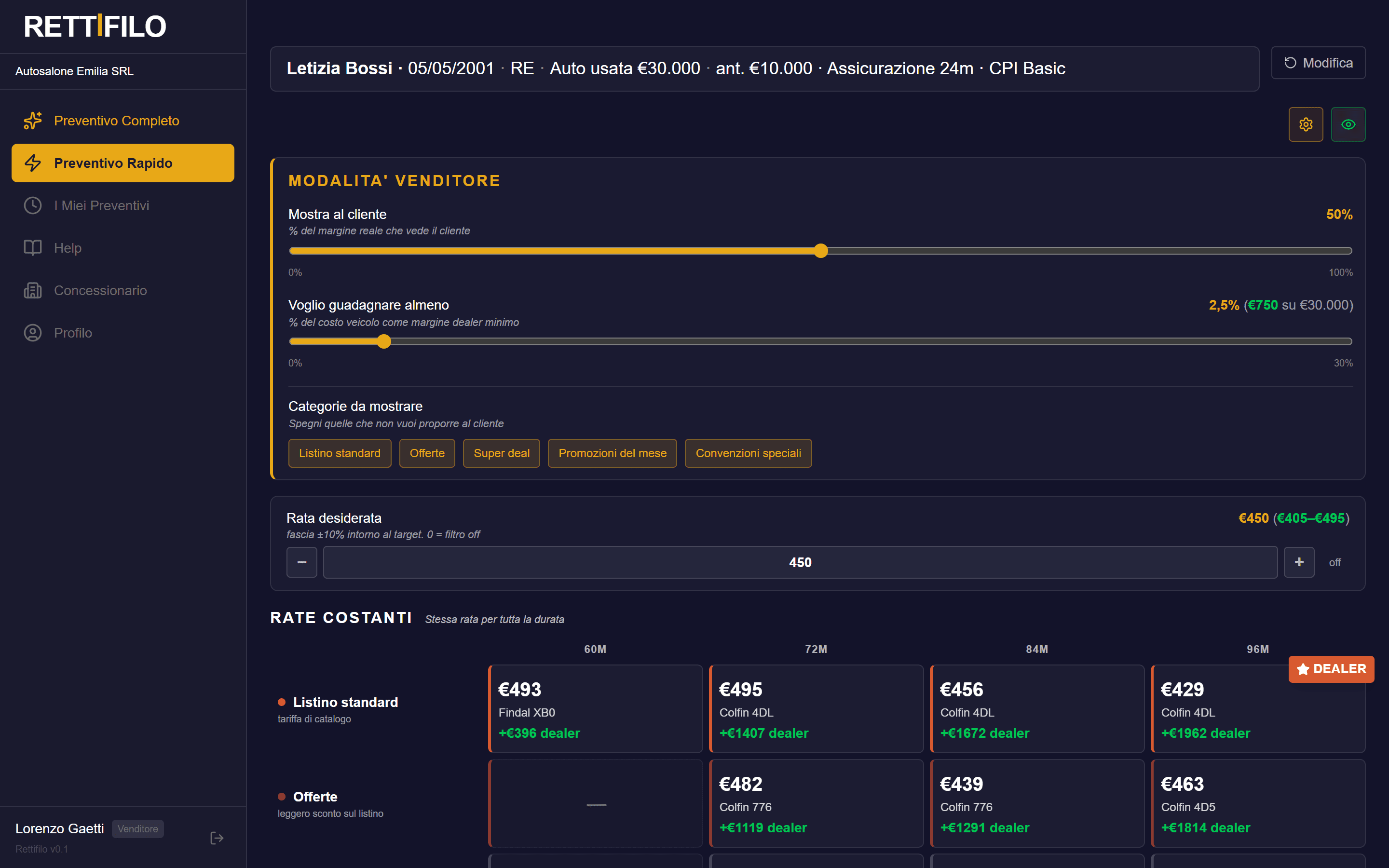
Task: Click the Listino standard row label
Action: click(x=345, y=702)
